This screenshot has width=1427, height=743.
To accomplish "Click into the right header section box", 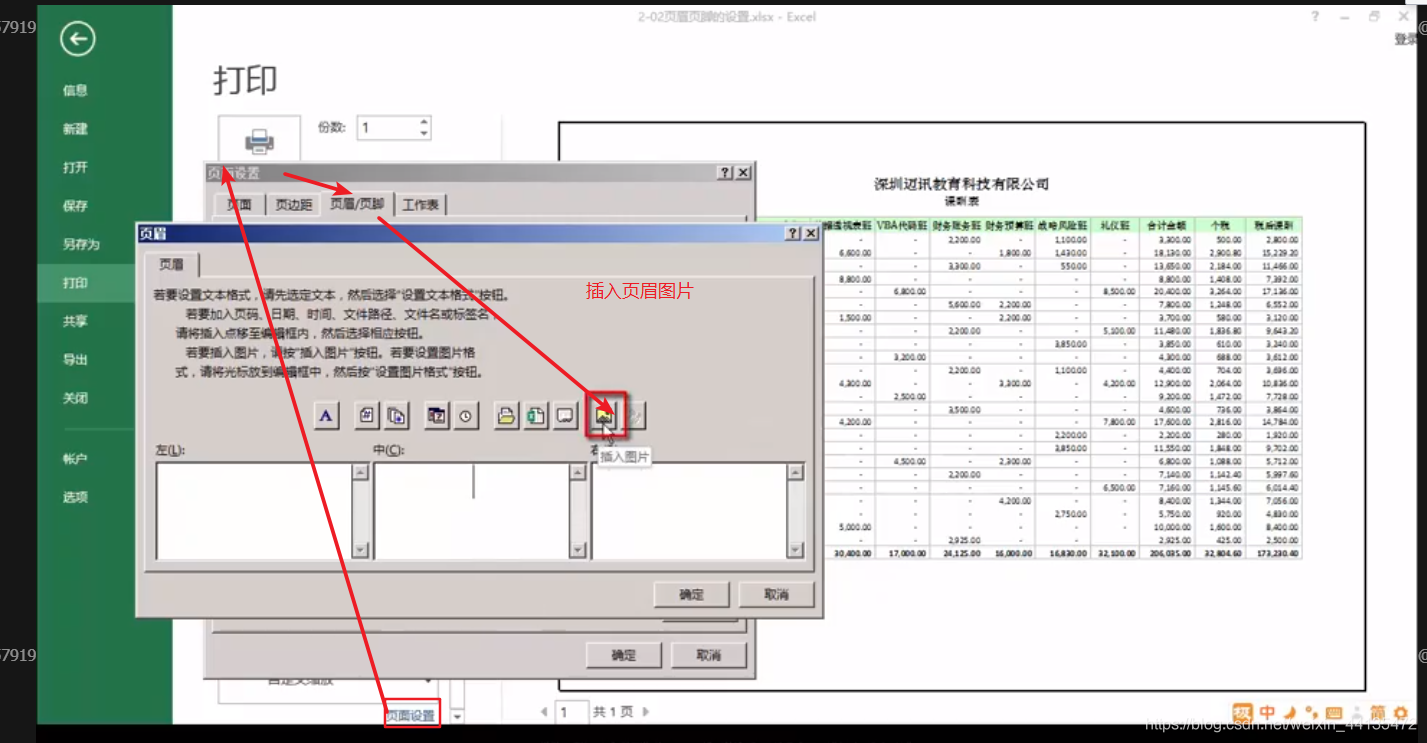I will tap(689, 510).
